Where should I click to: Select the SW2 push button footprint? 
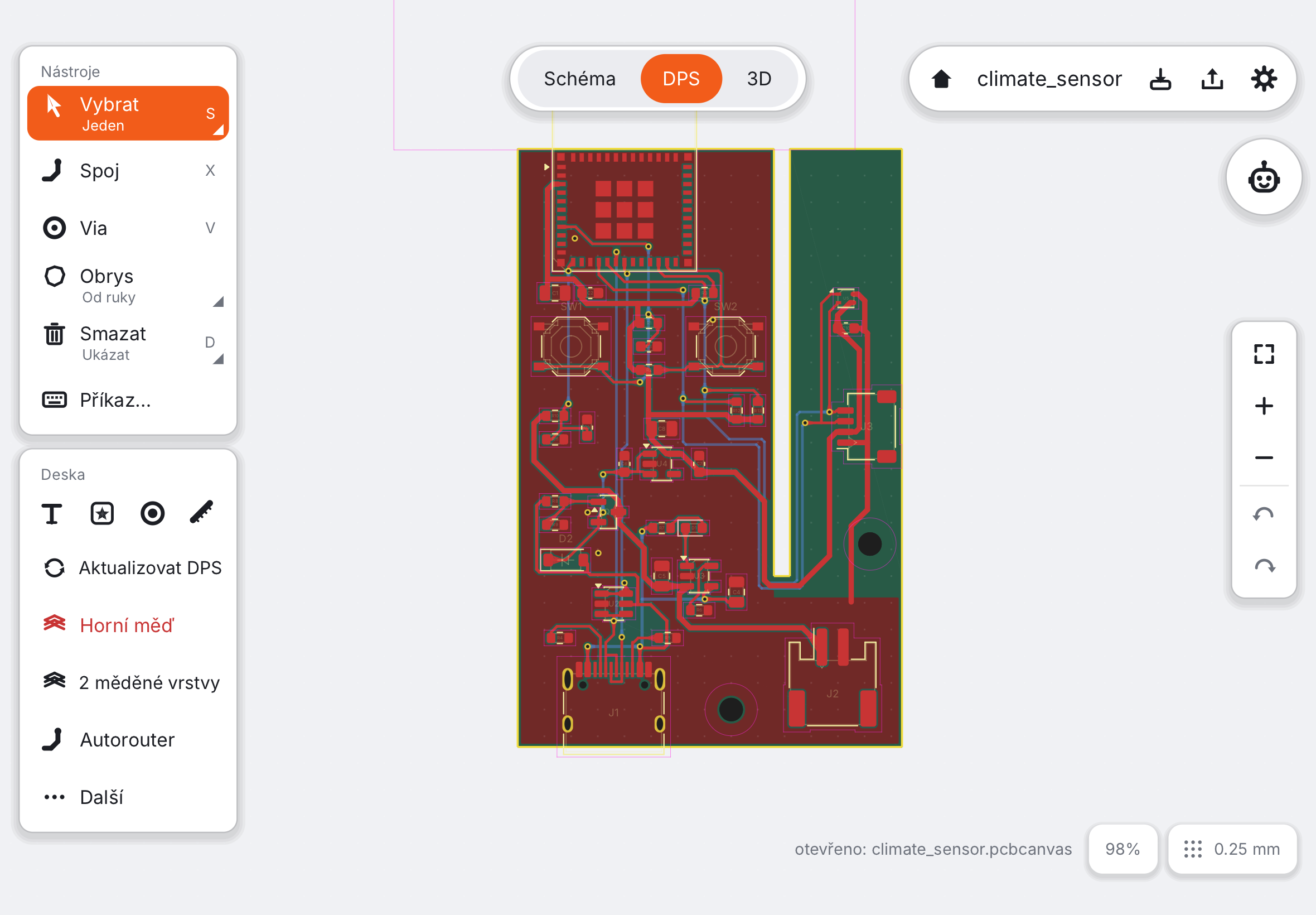click(x=725, y=346)
